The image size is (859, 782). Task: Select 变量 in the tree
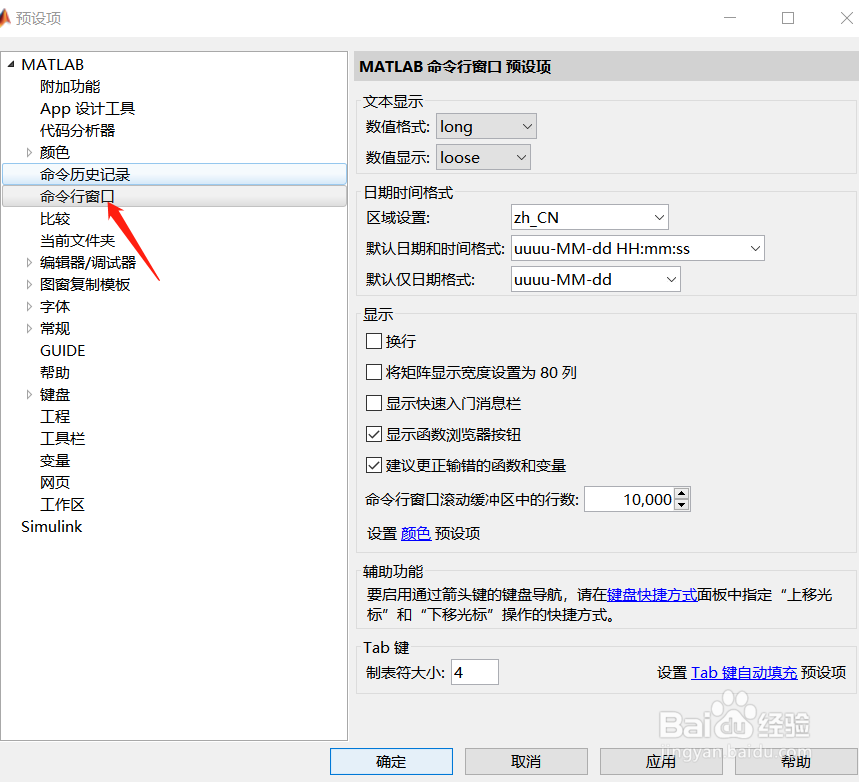[55, 460]
